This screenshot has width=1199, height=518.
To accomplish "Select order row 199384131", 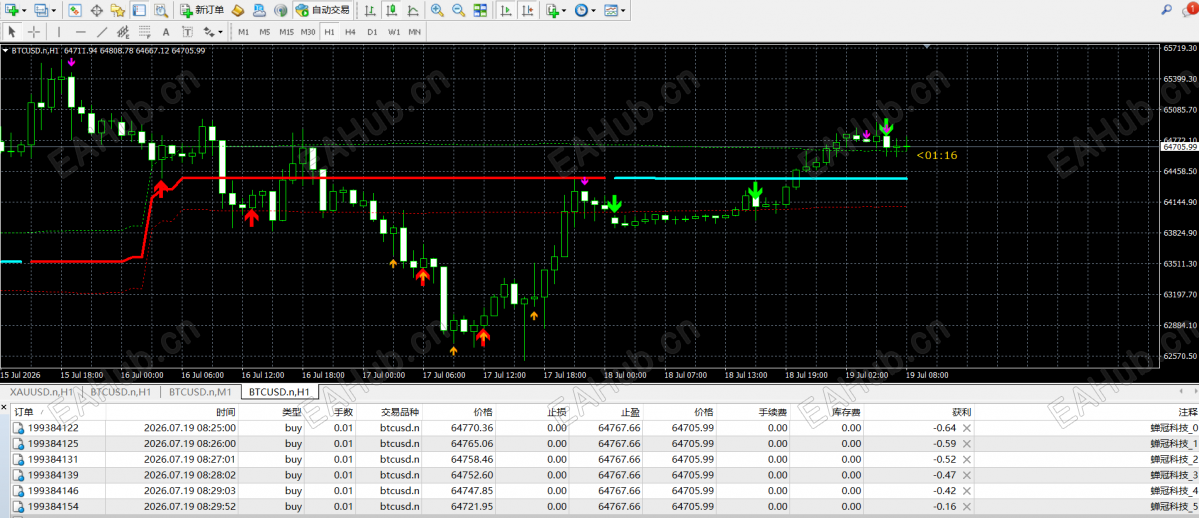I will 604,459.
